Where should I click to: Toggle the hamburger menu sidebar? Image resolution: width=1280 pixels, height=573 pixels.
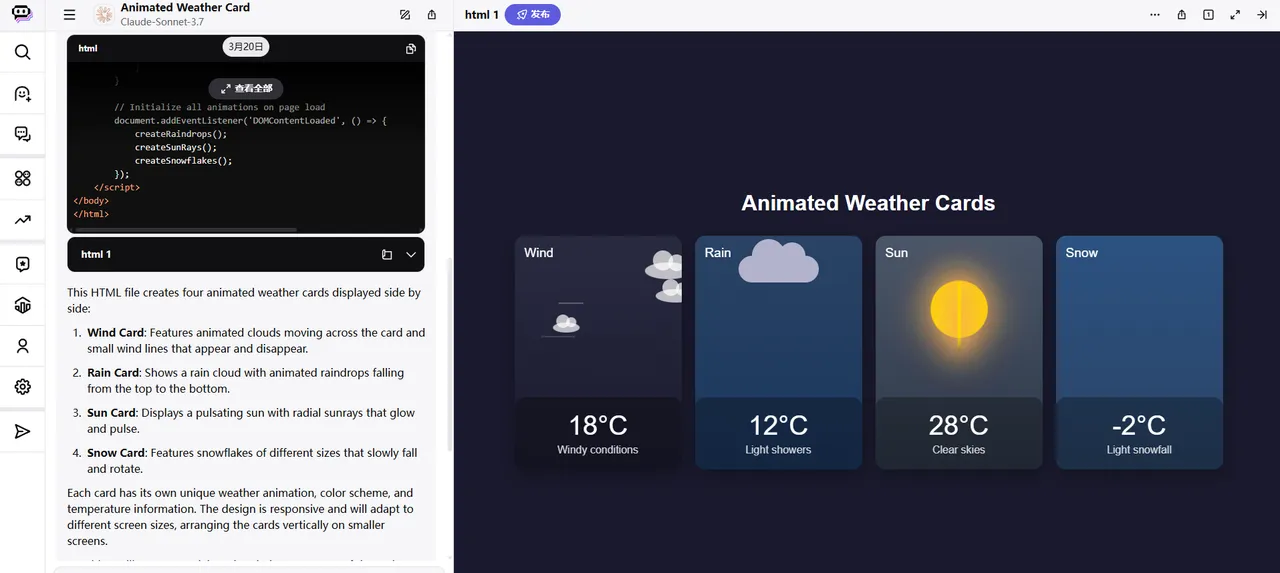click(69, 15)
